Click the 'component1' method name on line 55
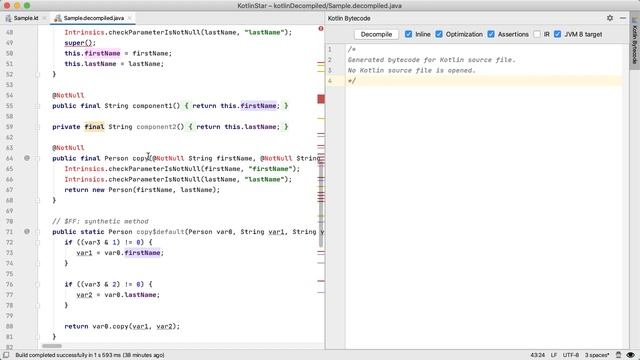The width and height of the screenshot is (640, 360). (x=152, y=106)
